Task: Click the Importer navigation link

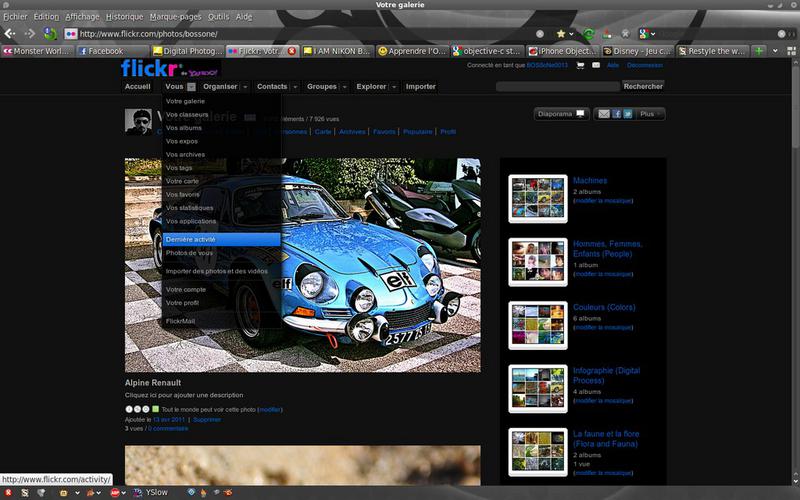Action: tap(420, 87)
